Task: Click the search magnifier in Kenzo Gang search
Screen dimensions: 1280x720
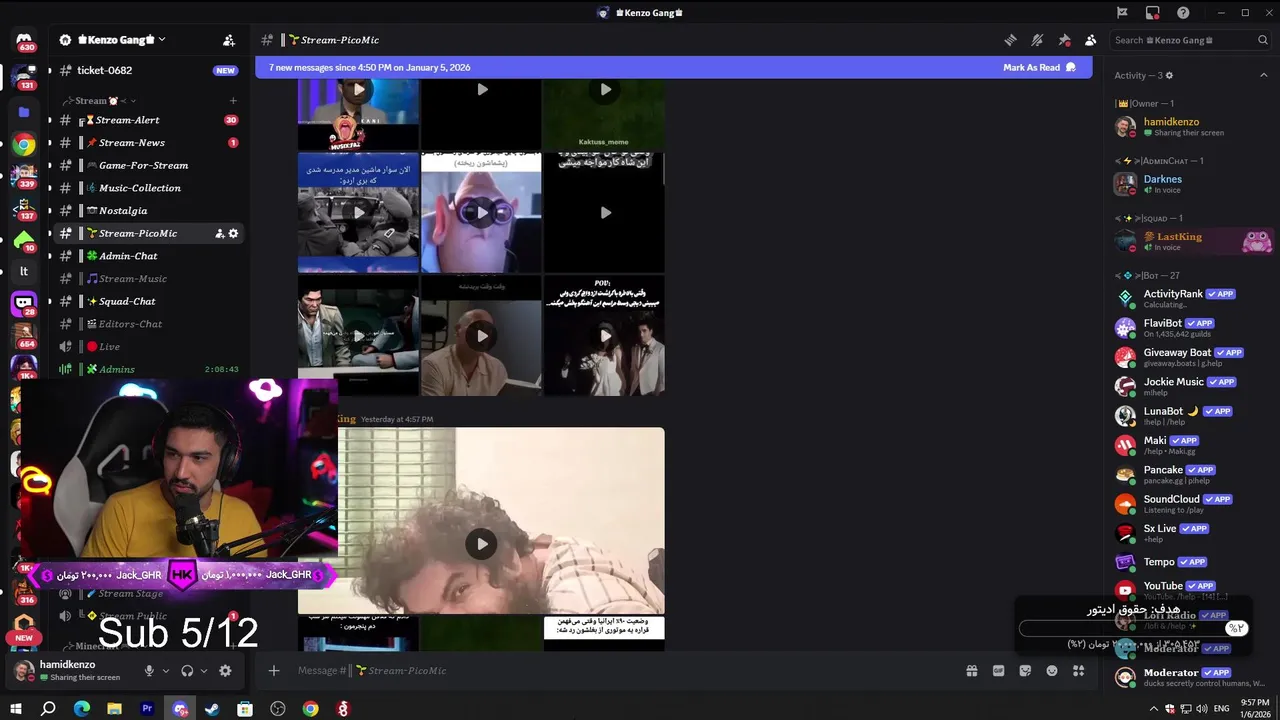Action: coord(1262,40)
